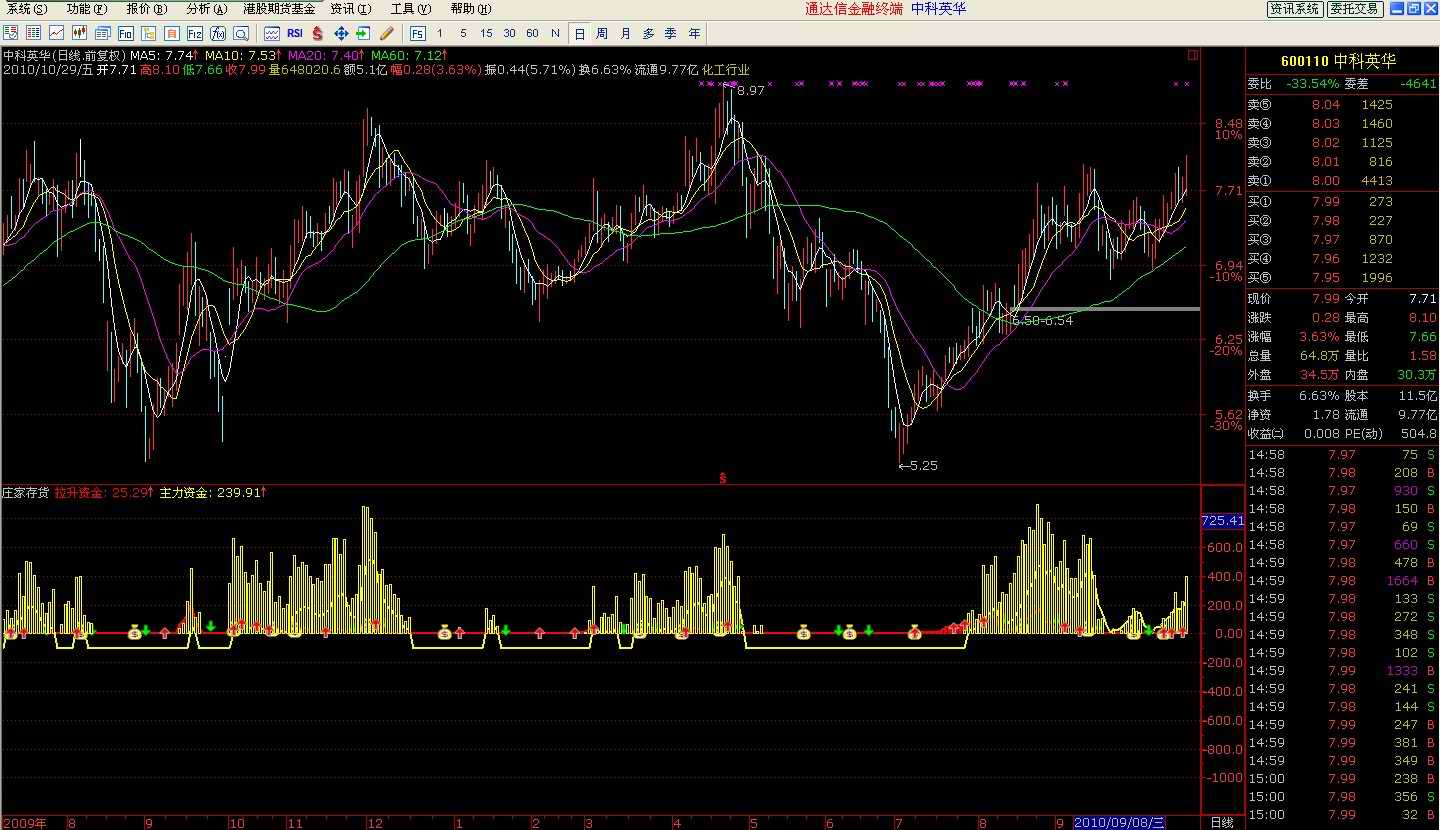Click the F5 chart switch icon
Screen dimensions: 1440x830
pos(417,33)
